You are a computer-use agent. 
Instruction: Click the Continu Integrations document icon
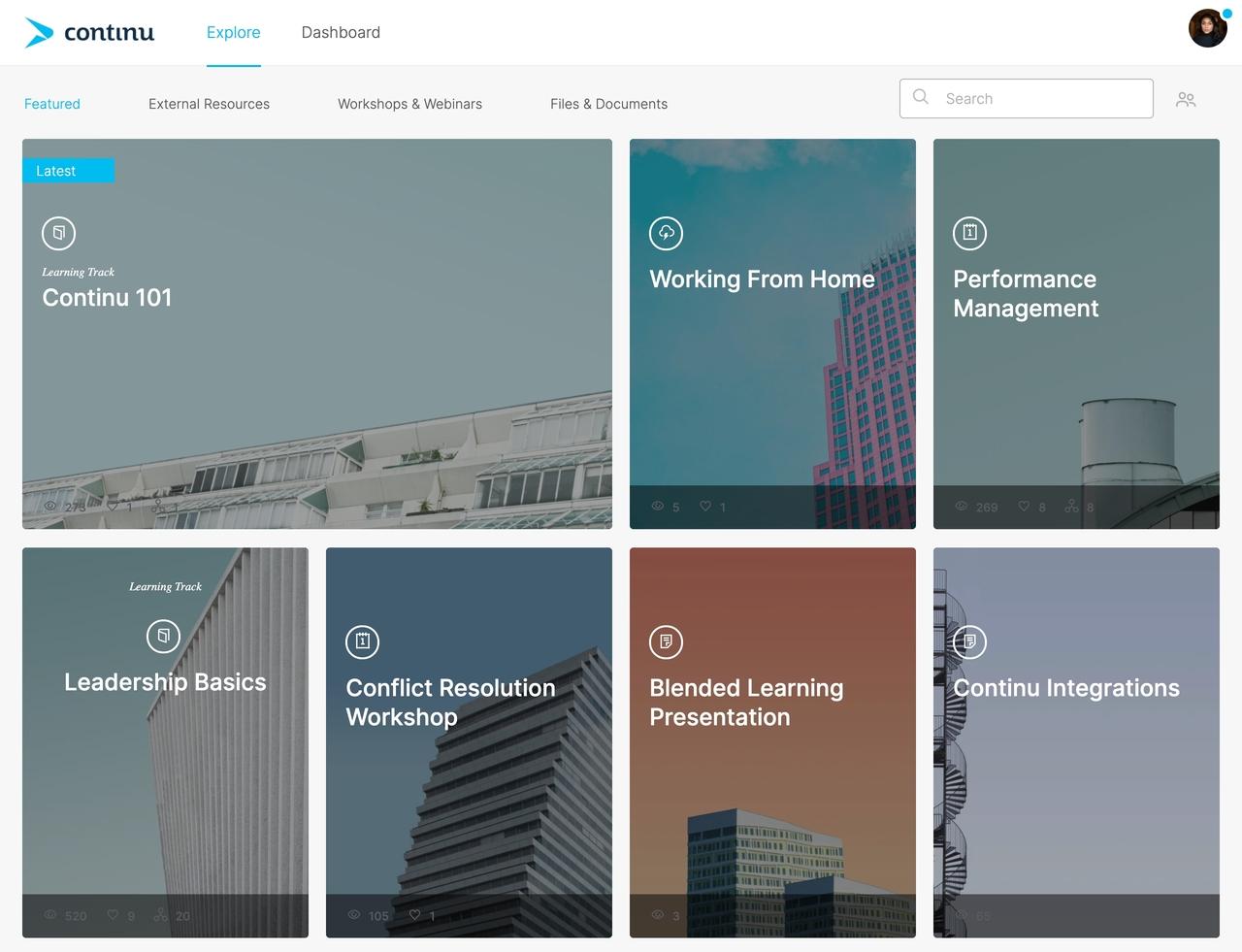(969, 641)
